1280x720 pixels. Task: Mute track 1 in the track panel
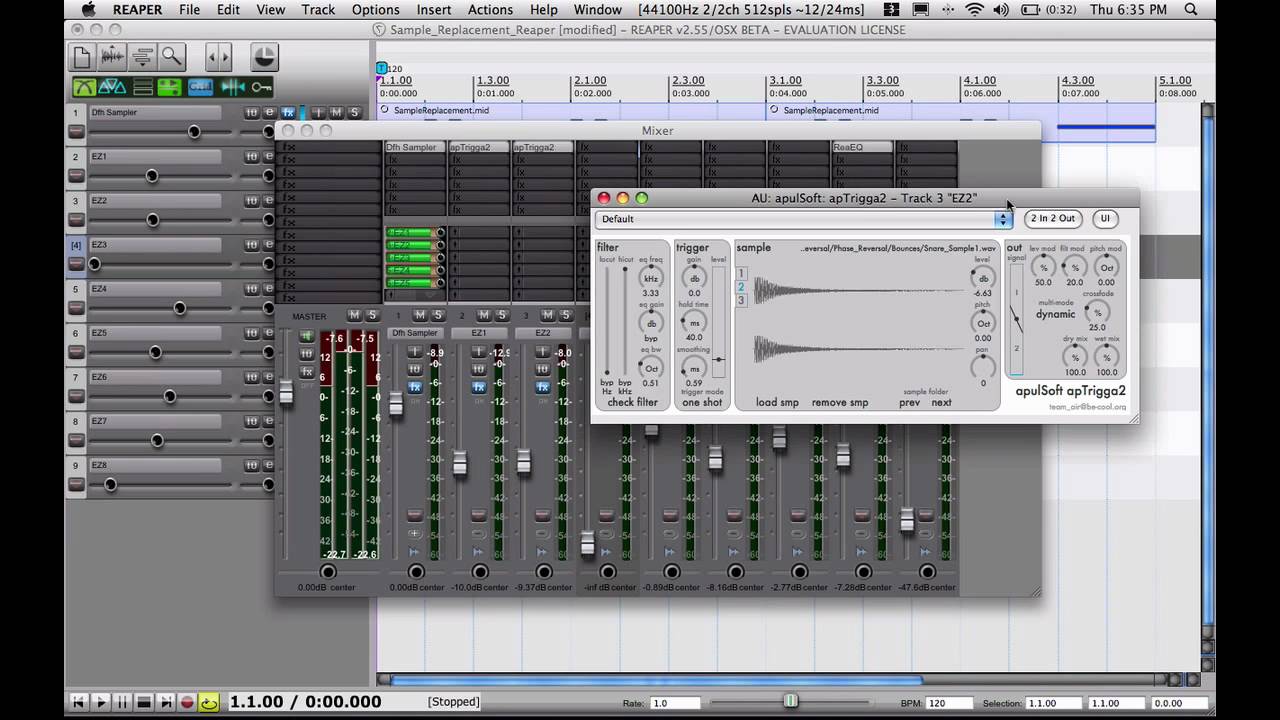pyautogui.click(x=336, y=113)
